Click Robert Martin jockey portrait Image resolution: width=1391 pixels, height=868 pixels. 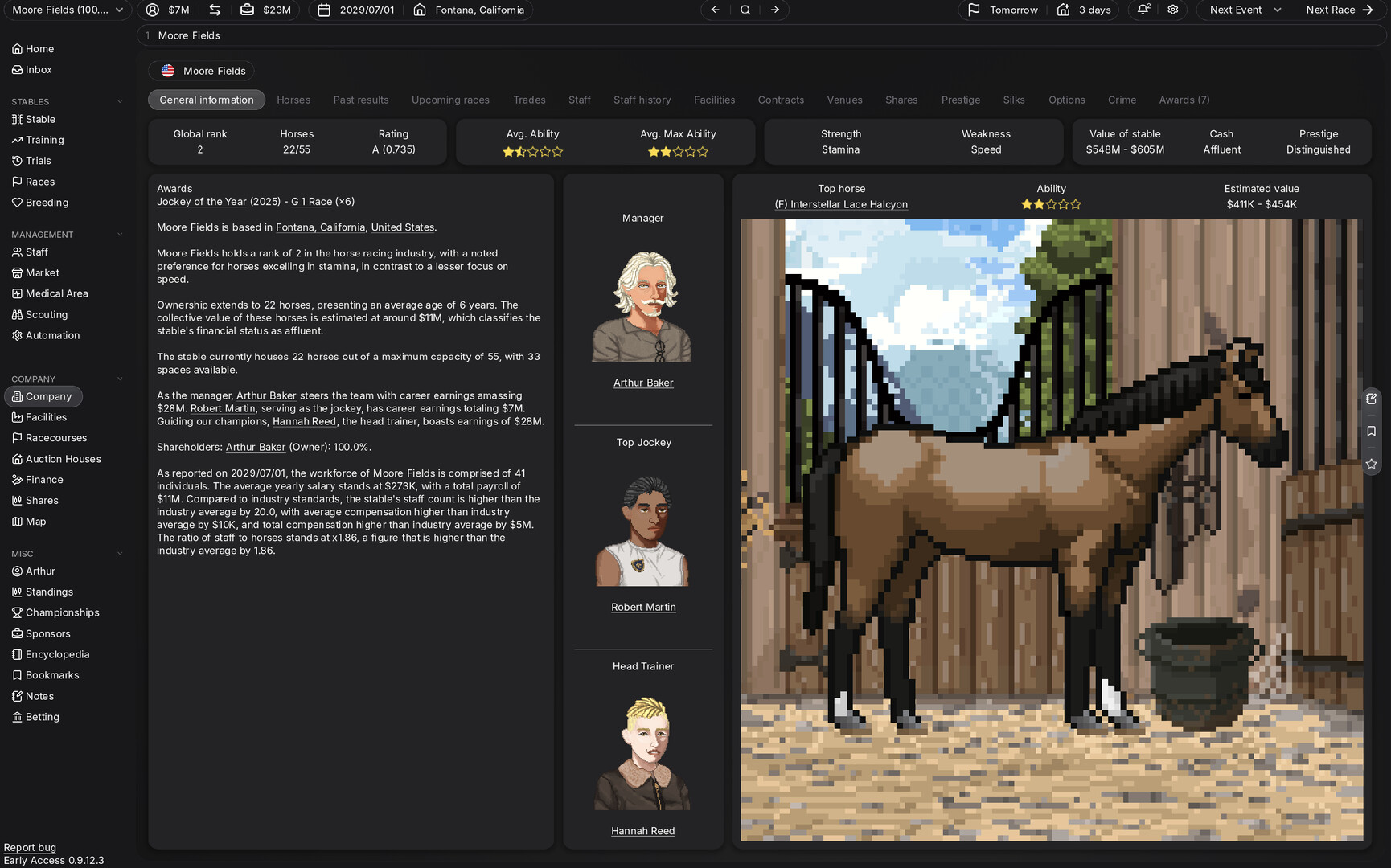pos(642,530)
